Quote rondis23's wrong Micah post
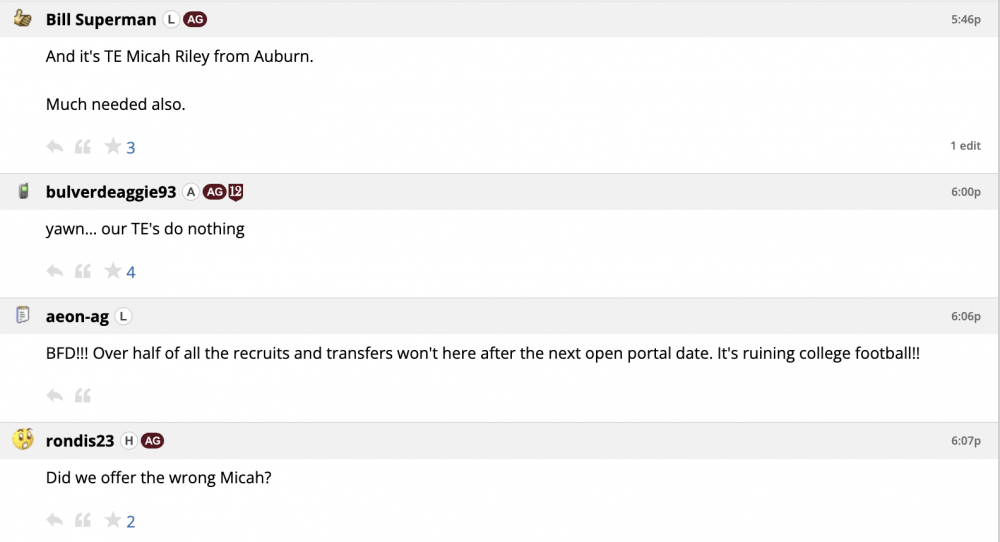Screen dimensions: 1000x542 point(83,520)
